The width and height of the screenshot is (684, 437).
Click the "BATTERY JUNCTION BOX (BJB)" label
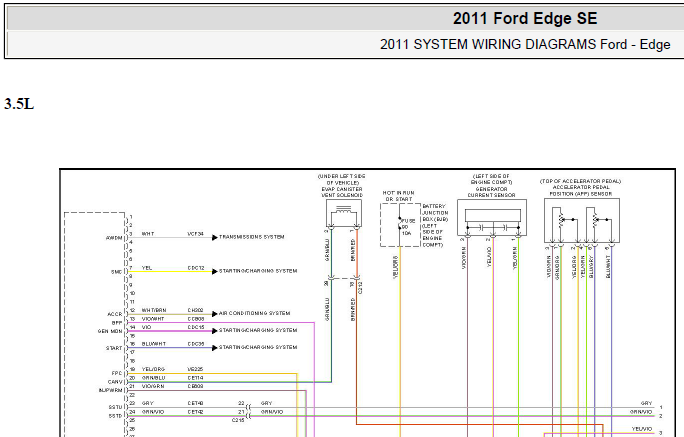tap(435, 213)
